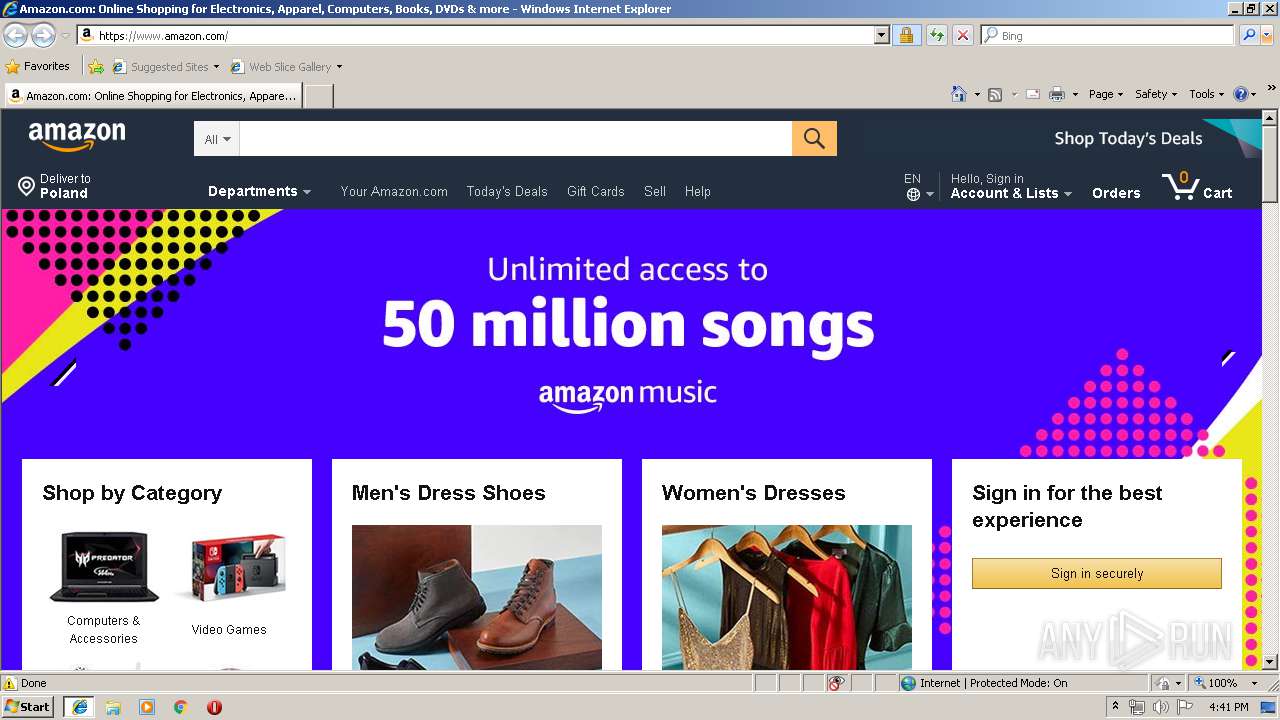Click the orange search magnifier button
Screen dimensions: 1280x720
pyautogui.click(x=814, y=139)
